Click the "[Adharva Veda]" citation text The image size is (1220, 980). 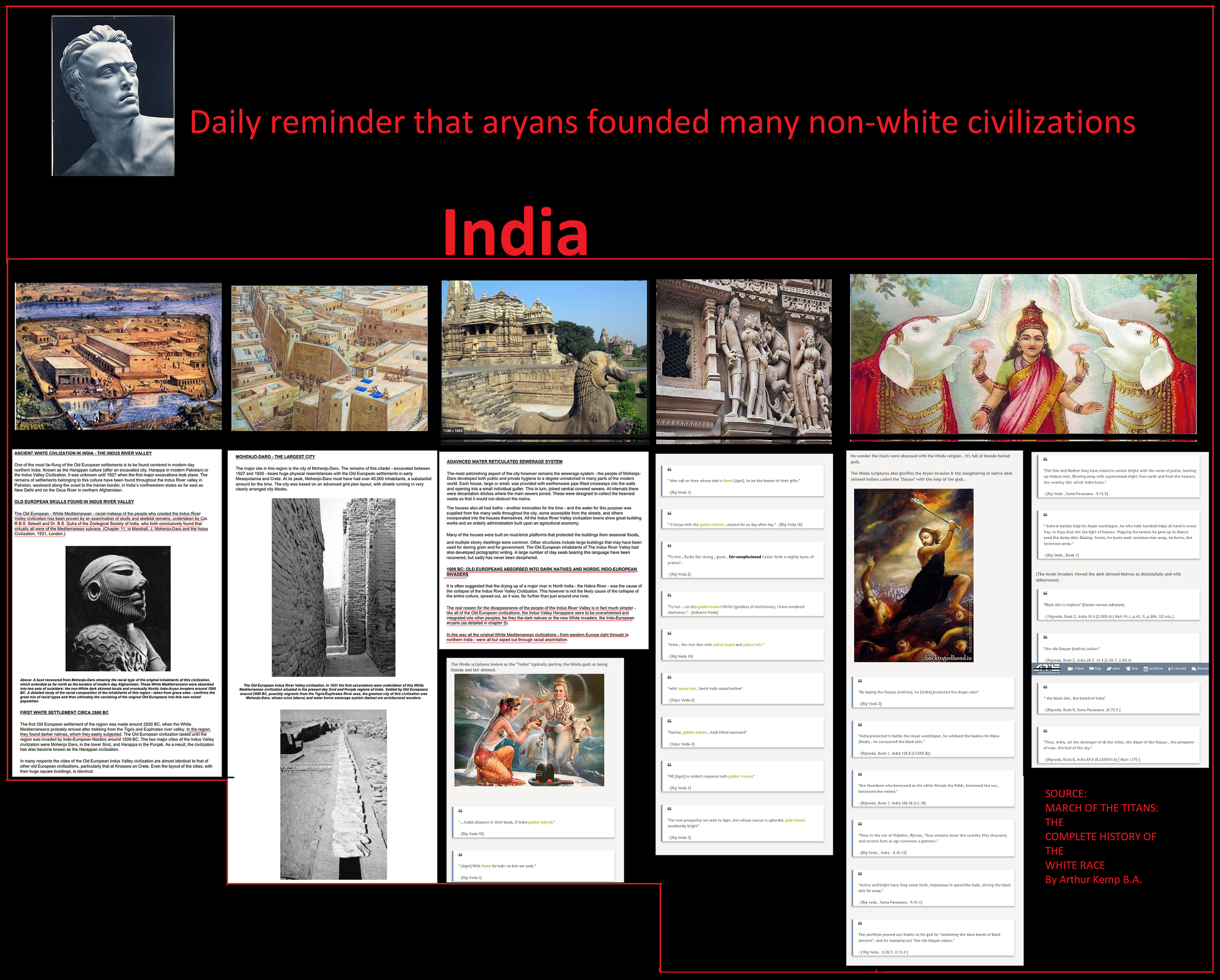[703, 612]
